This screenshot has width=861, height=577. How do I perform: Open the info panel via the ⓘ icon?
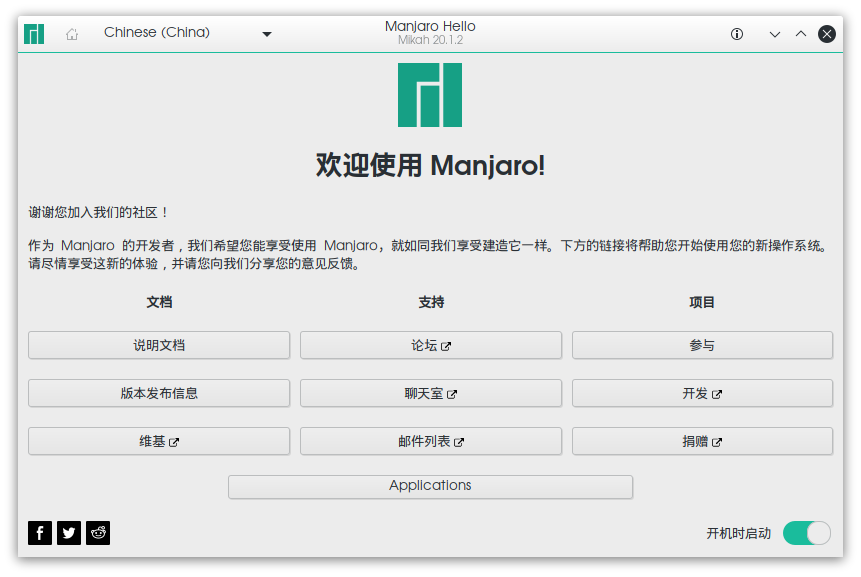pos(737,33)
